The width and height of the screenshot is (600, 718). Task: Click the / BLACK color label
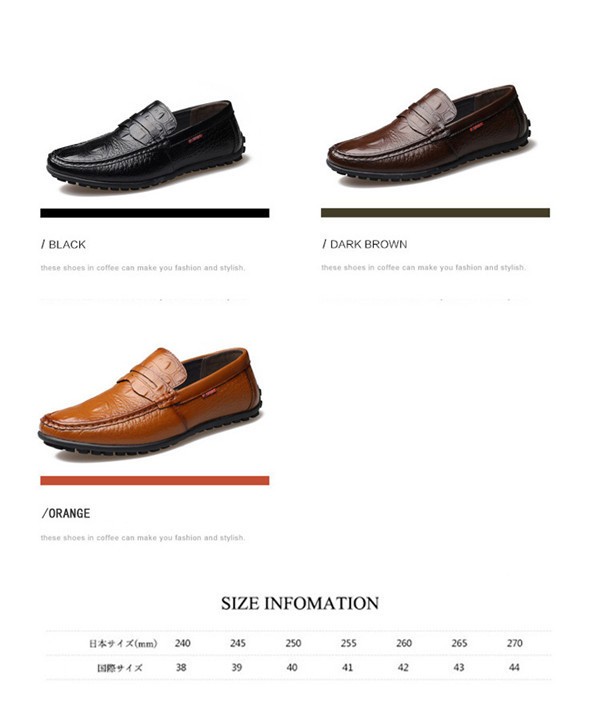point(63,245)
